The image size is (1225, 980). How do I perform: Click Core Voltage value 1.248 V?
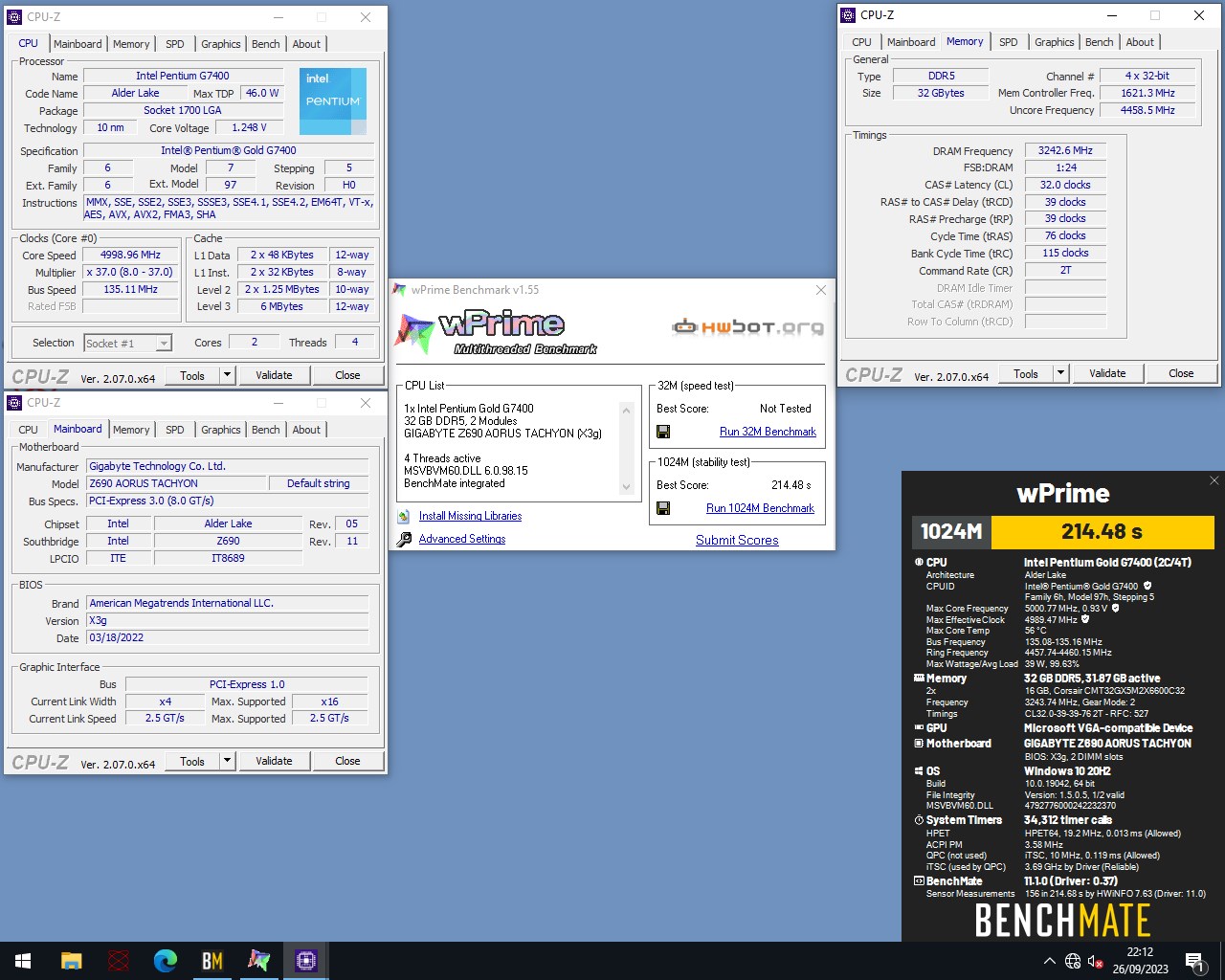(249, 127)
